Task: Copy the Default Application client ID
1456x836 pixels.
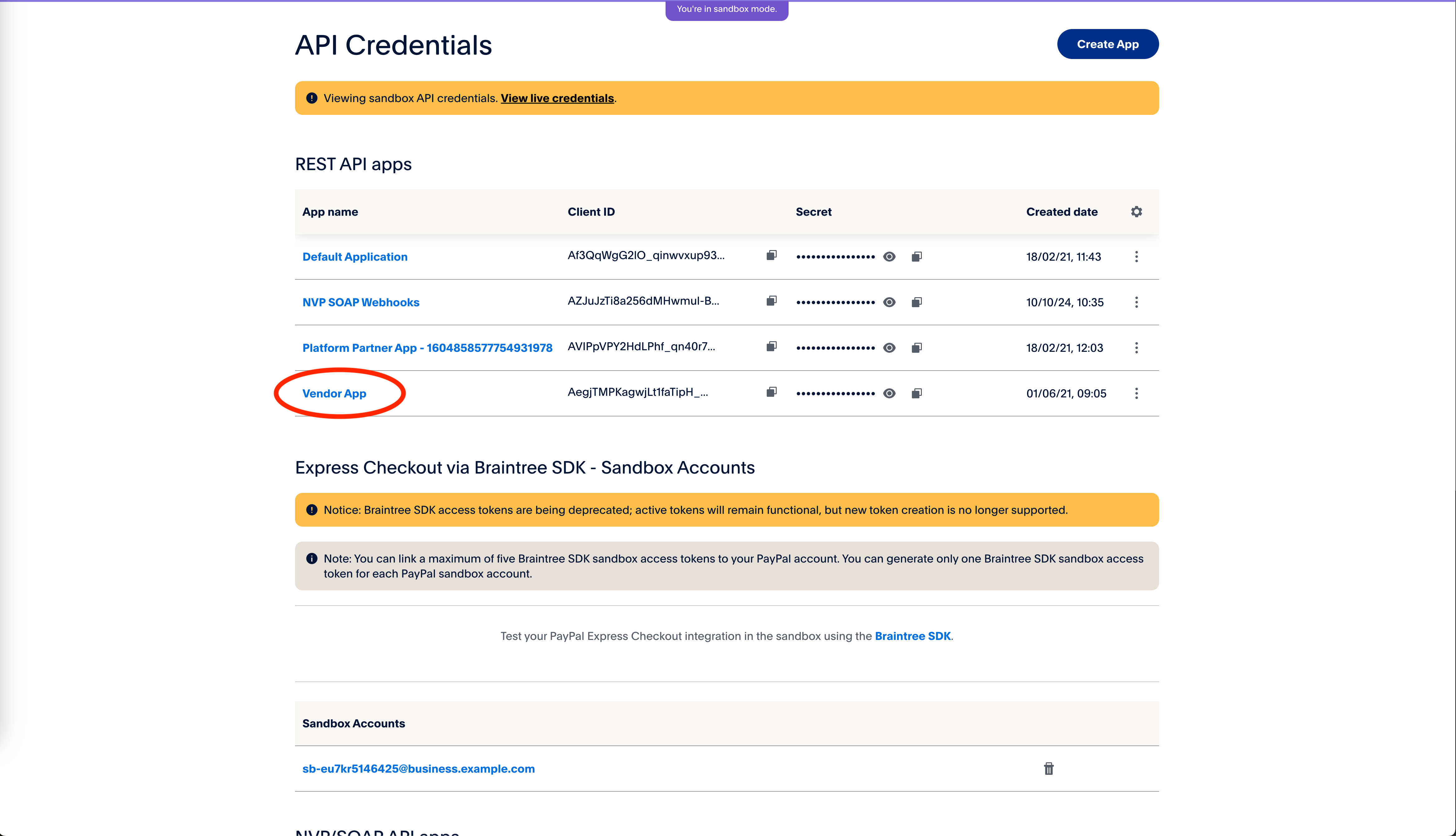Action: (771, 255)
